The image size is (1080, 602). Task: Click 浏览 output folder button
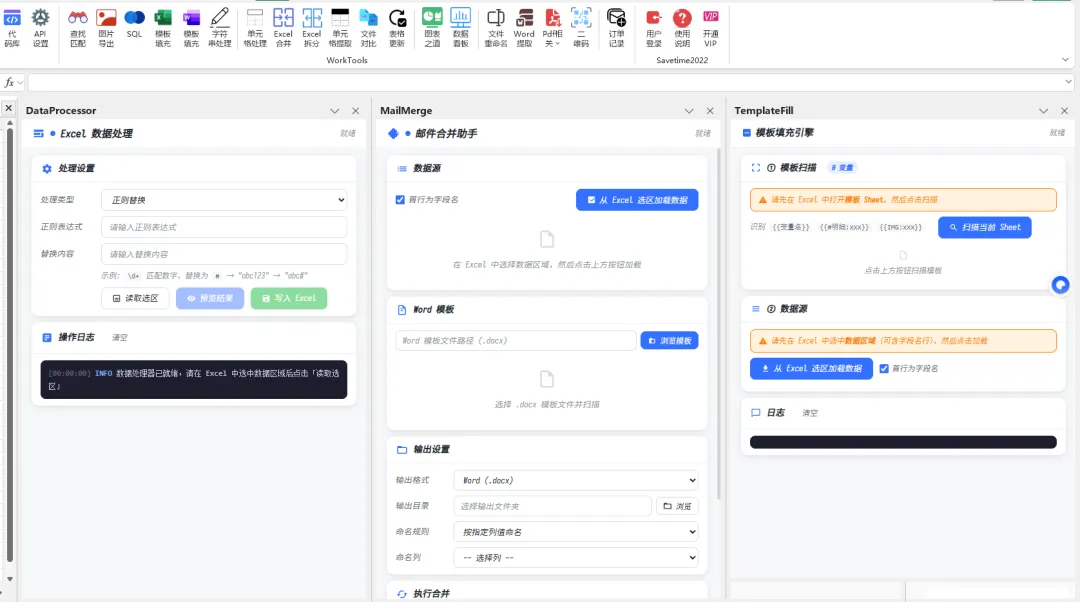tap(677, 506)
